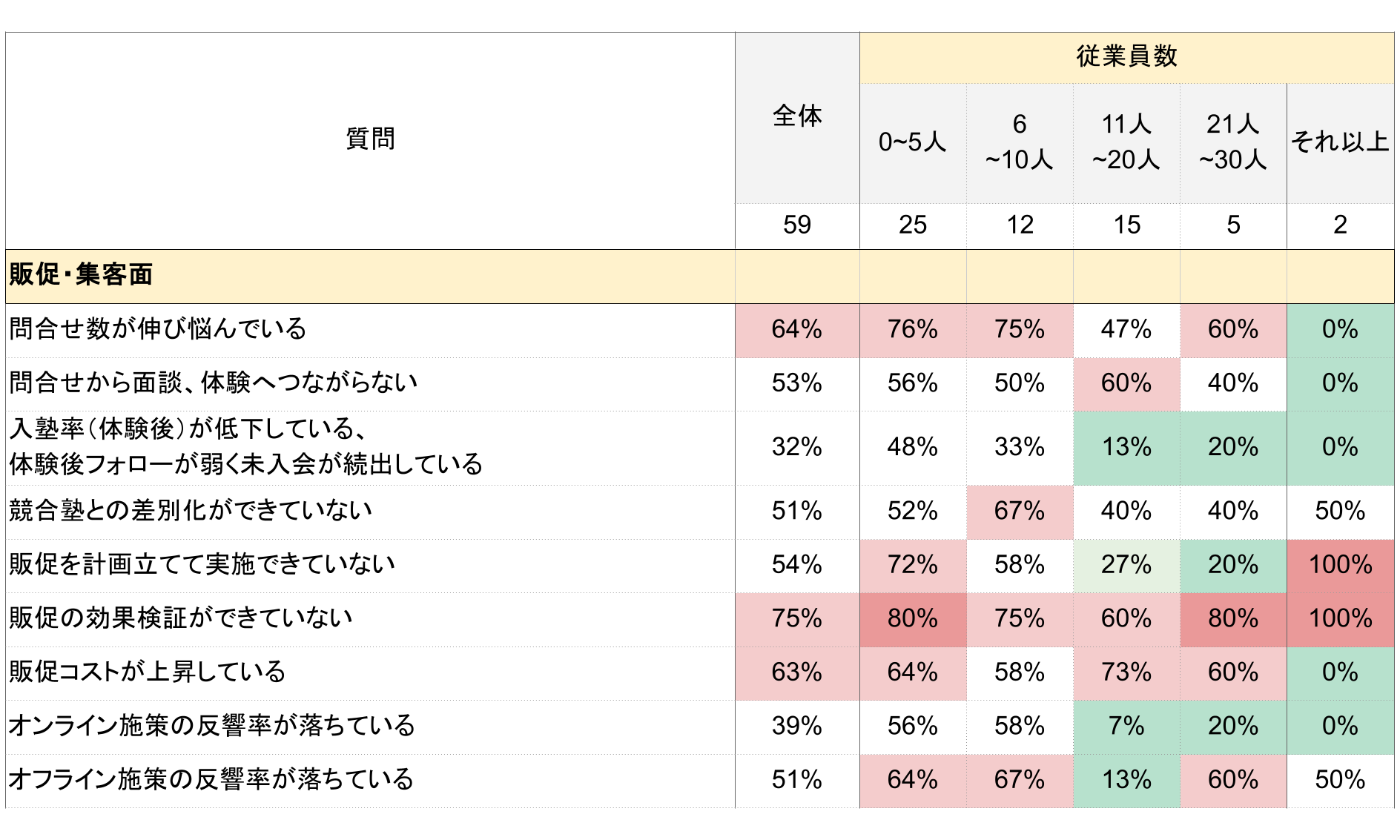This screenshot has height=840, width=1400.
Task: Select the 競合塾との差別化ができていない row label
Action: coord(191,511)
